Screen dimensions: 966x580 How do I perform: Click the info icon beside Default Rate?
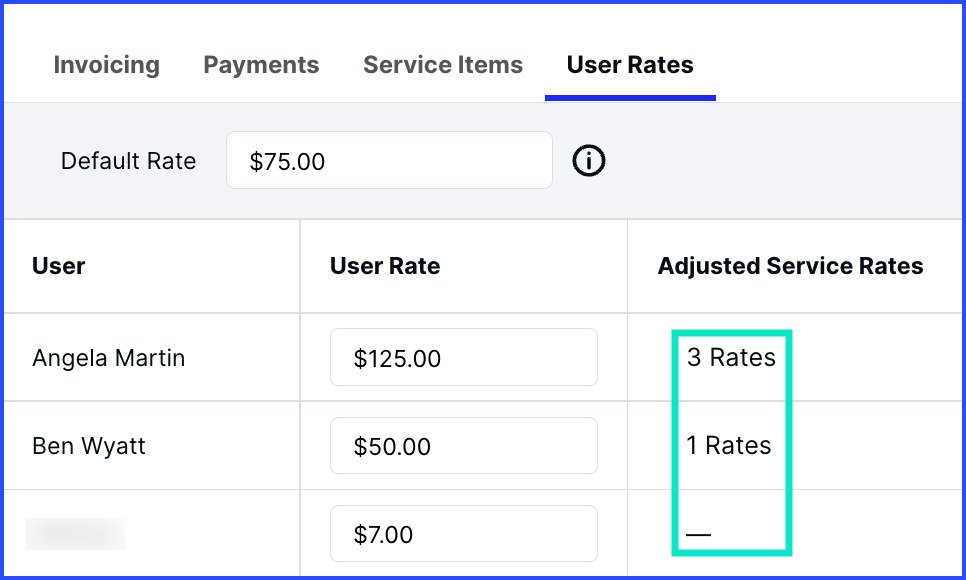(x=588, y=161)
